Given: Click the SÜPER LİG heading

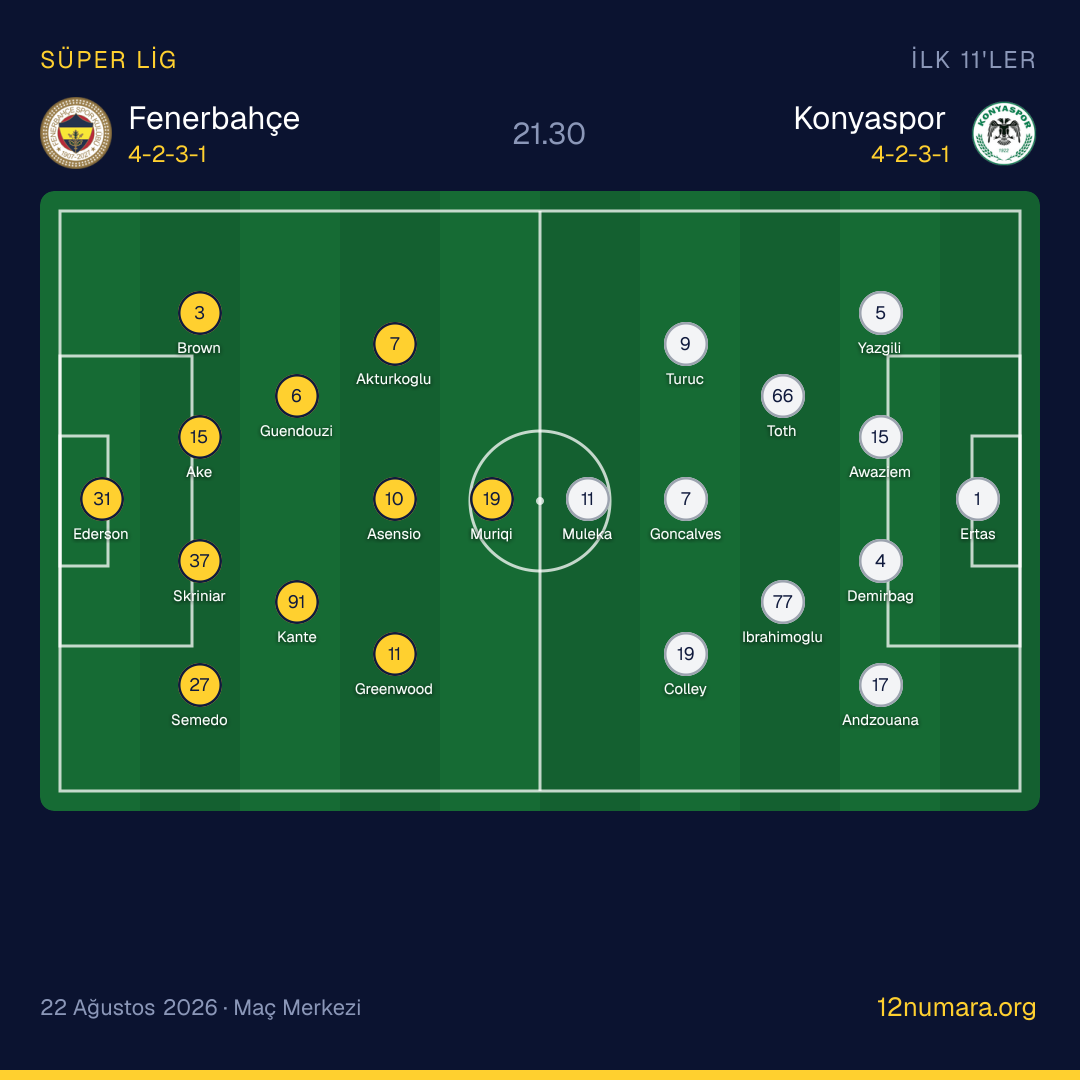Looking at the screenshot, I should coord(109,60).
